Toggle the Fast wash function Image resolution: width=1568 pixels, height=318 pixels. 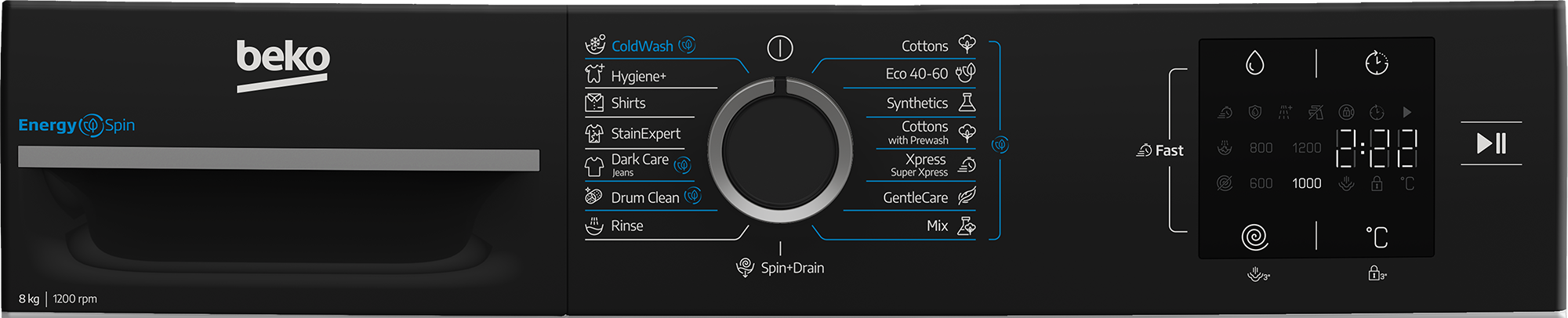[x=1160, y=150]
